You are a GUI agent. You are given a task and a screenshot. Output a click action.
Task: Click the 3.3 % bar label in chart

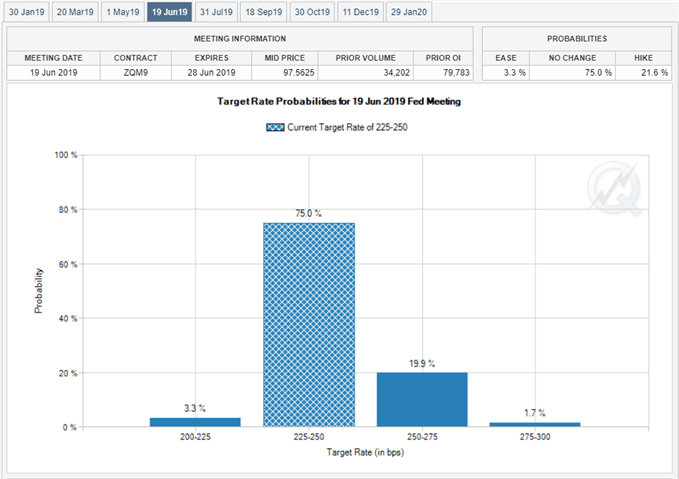pos(195,408)
